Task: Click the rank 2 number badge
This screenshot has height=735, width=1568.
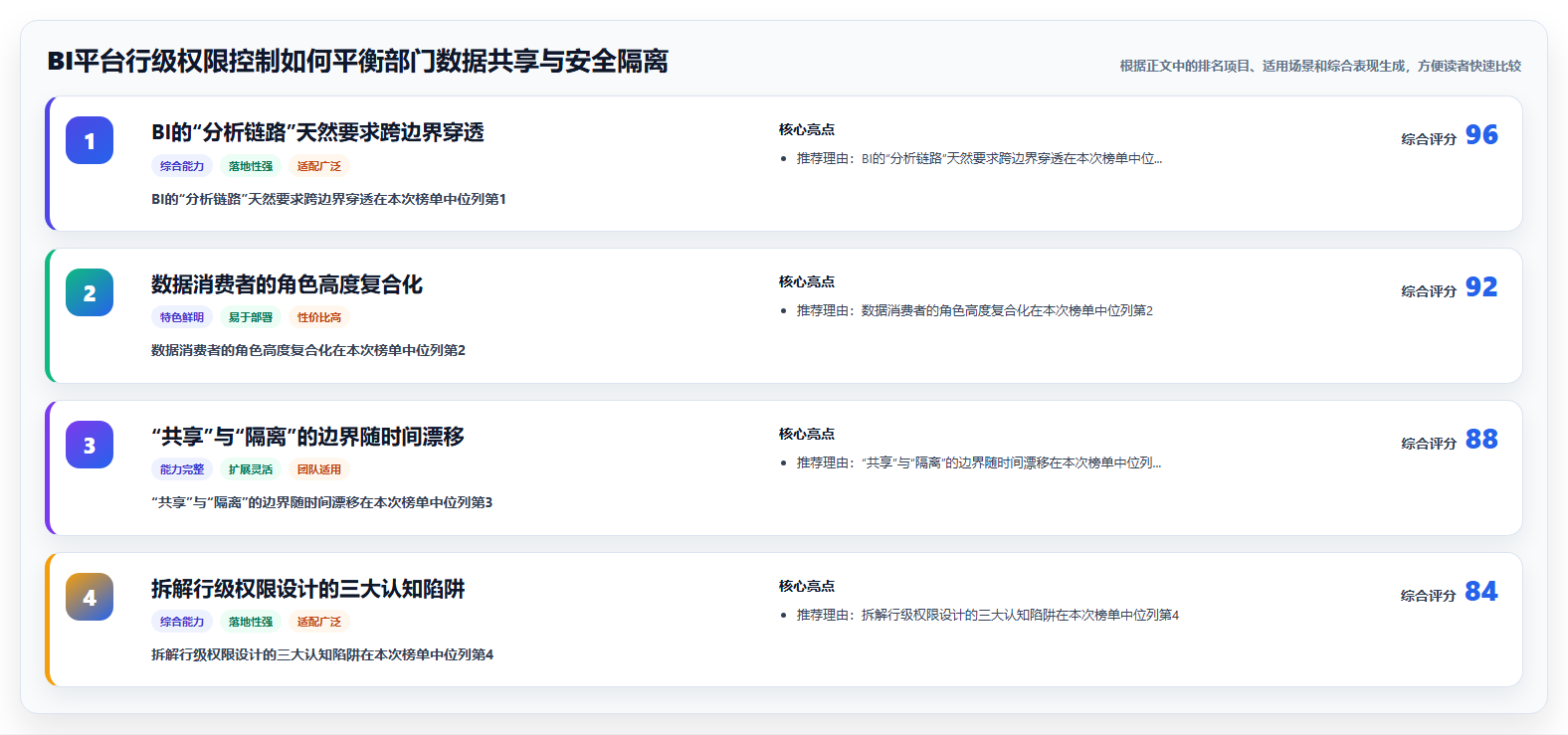Action: 90,292
